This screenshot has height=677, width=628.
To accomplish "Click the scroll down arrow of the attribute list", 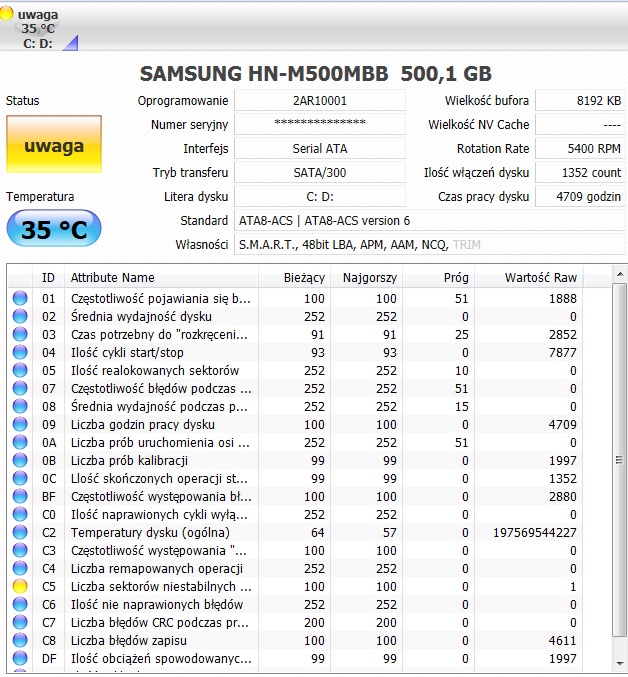I will coord(619,664).
